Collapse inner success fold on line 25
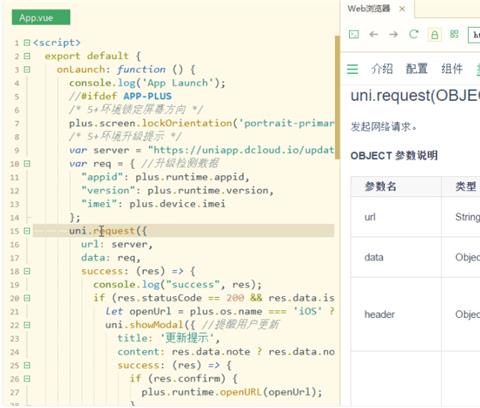 pyautogui.click(x=27, y=365)
